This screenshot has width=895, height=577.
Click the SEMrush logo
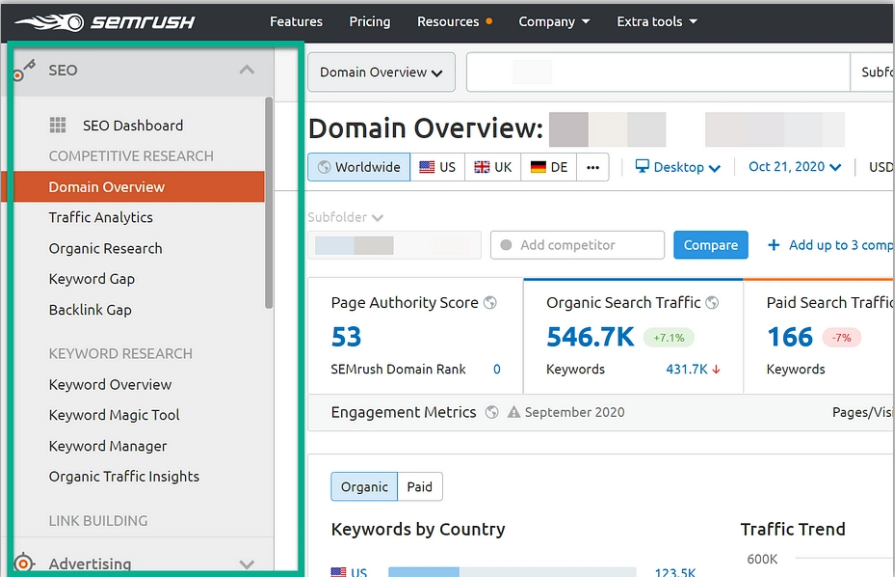[104, 22]
